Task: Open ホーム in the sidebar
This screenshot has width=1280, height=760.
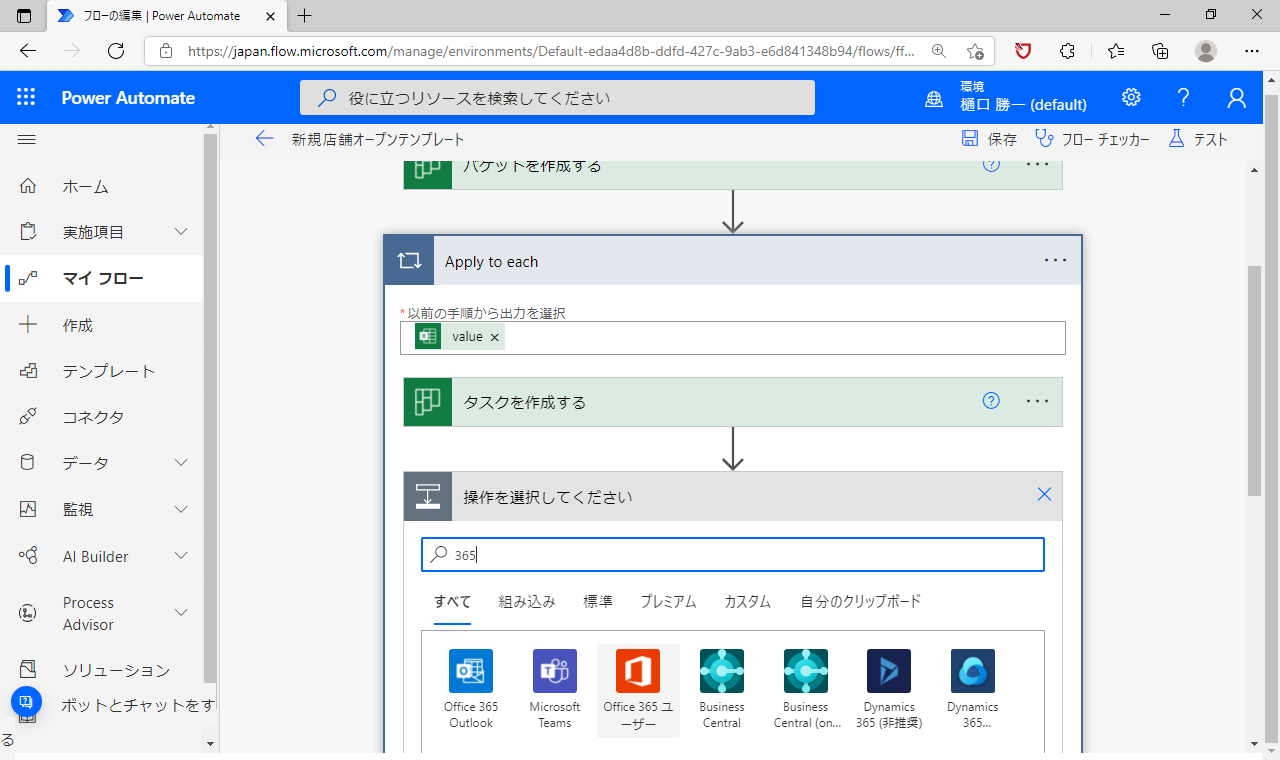Action: tap(86, 187)
